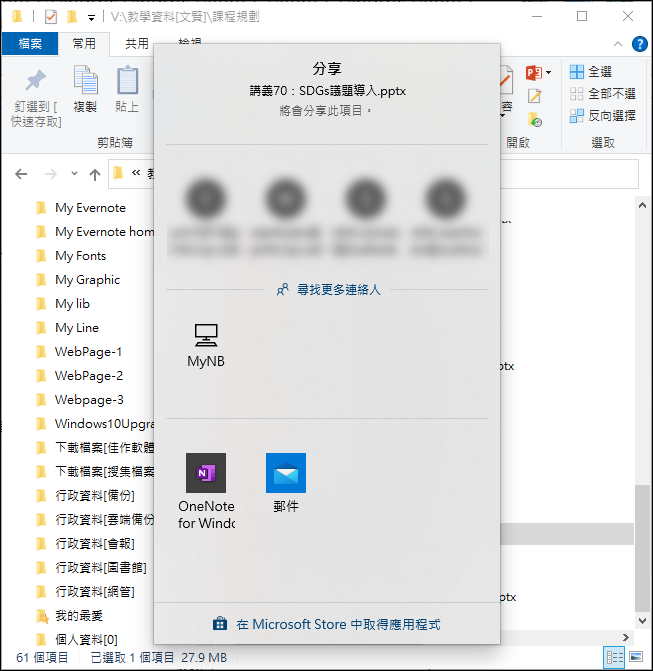Open with PowerPoint icon in ribbon

pyautogui.click(x=533, y=73)
